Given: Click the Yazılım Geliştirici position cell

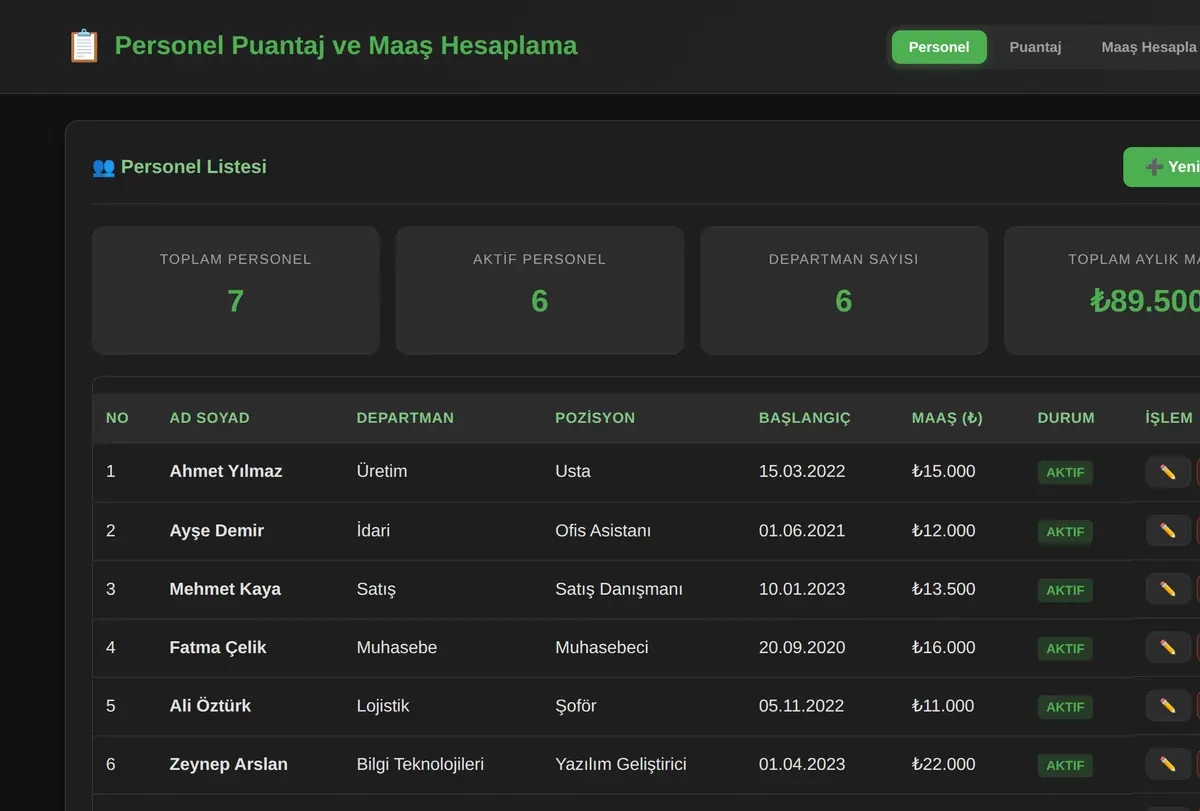Looking at the screenshot, I should [621, 764].
